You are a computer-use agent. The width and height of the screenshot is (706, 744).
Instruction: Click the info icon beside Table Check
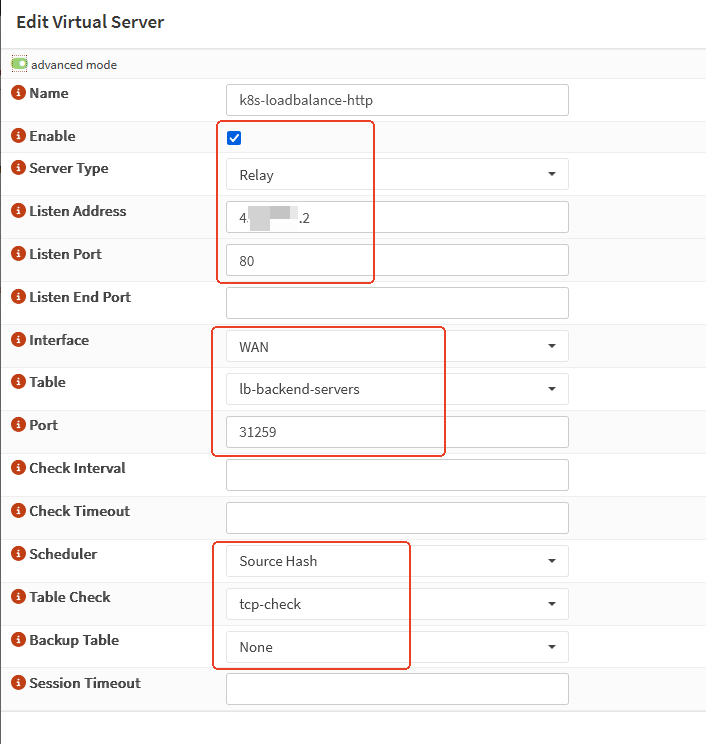click(x=18, y=597)
